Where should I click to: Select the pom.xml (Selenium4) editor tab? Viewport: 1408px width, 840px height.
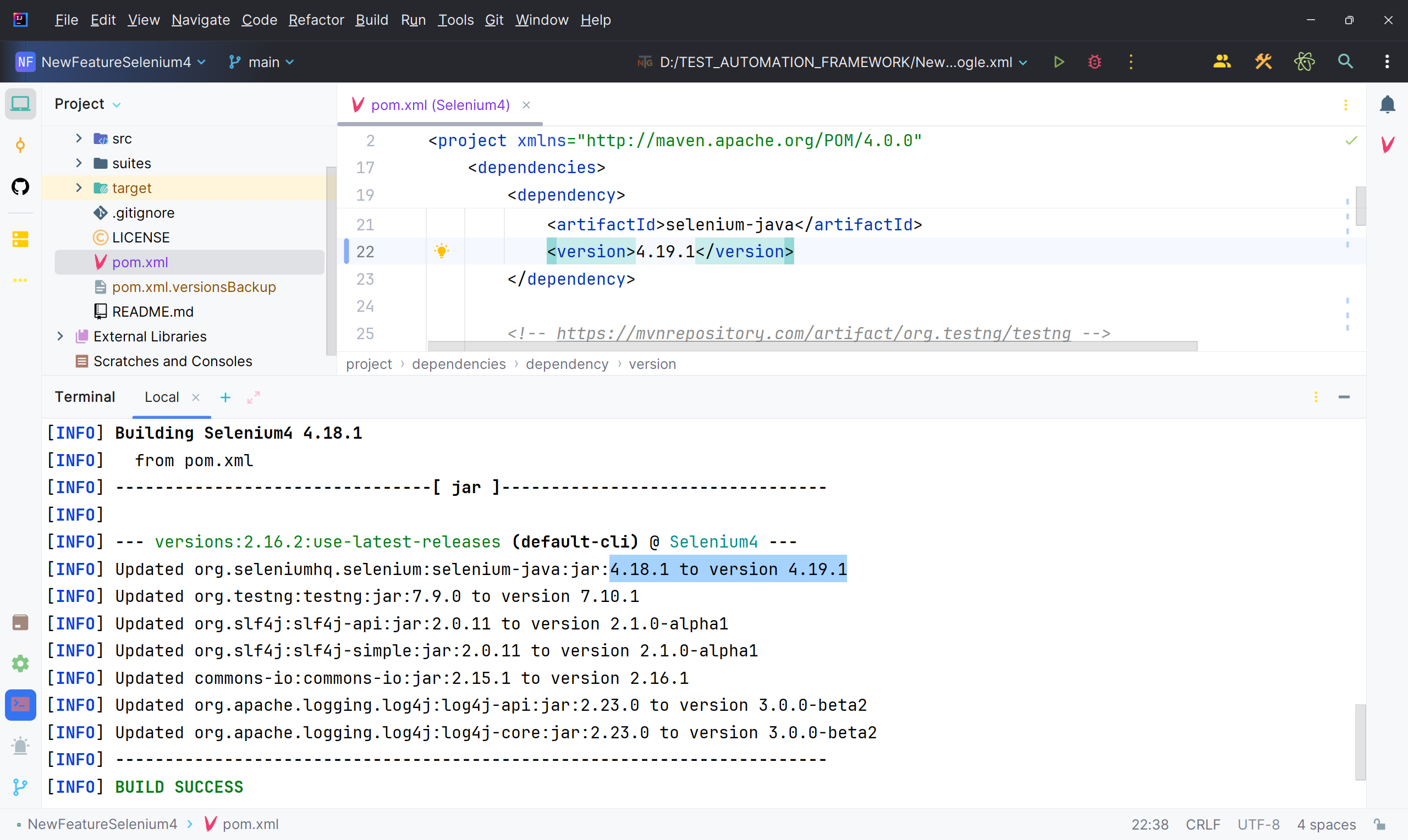pos(441,104)
